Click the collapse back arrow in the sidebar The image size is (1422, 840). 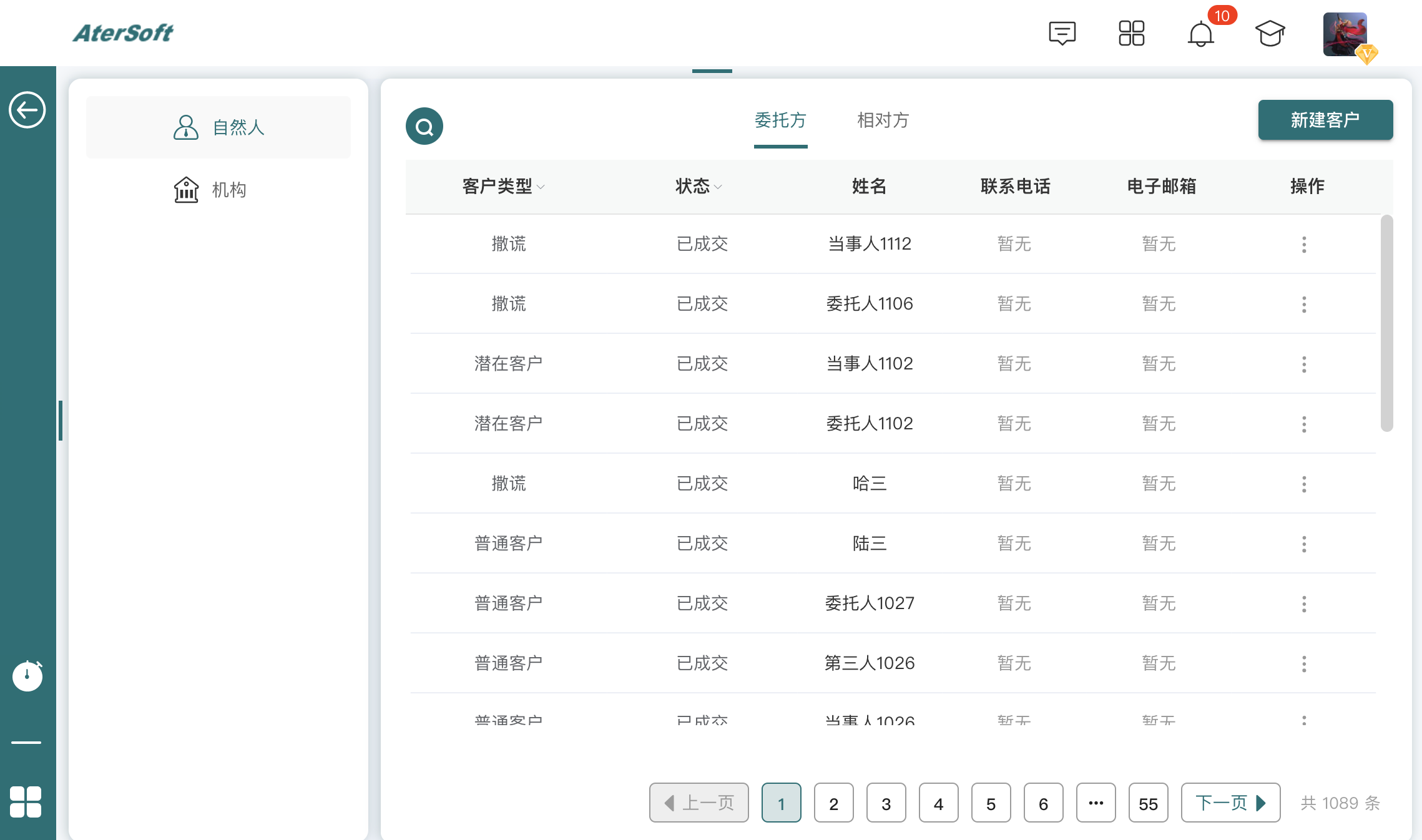(27, 109)
